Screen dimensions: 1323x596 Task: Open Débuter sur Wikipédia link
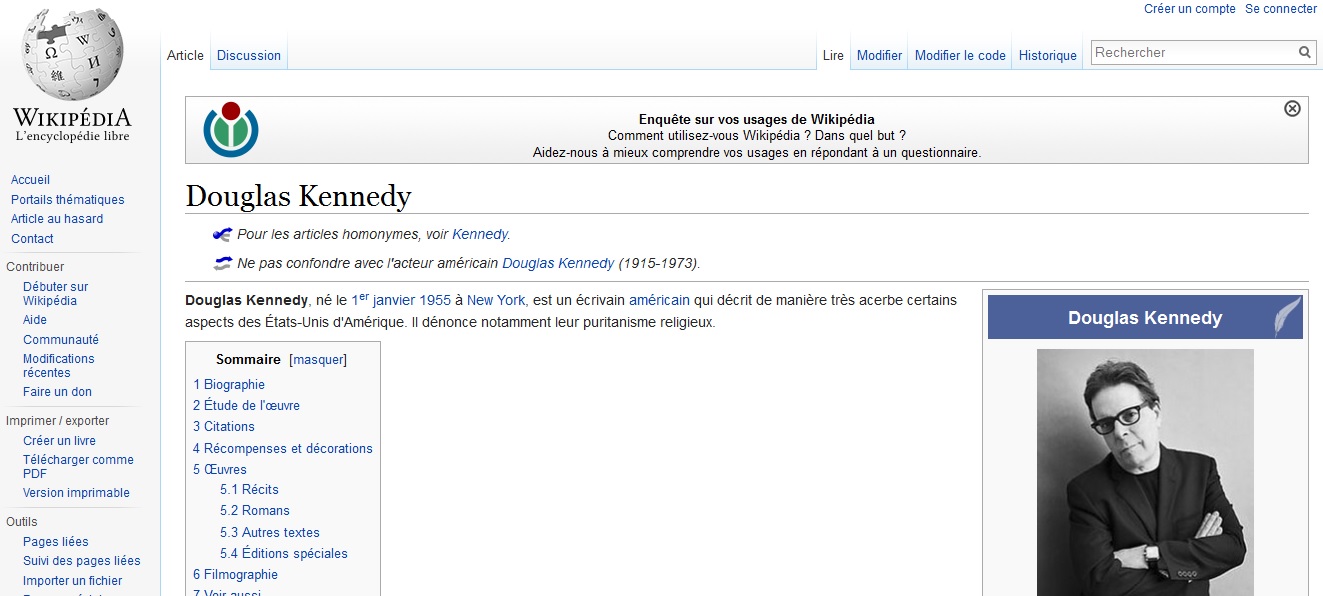tap(56, 294)
